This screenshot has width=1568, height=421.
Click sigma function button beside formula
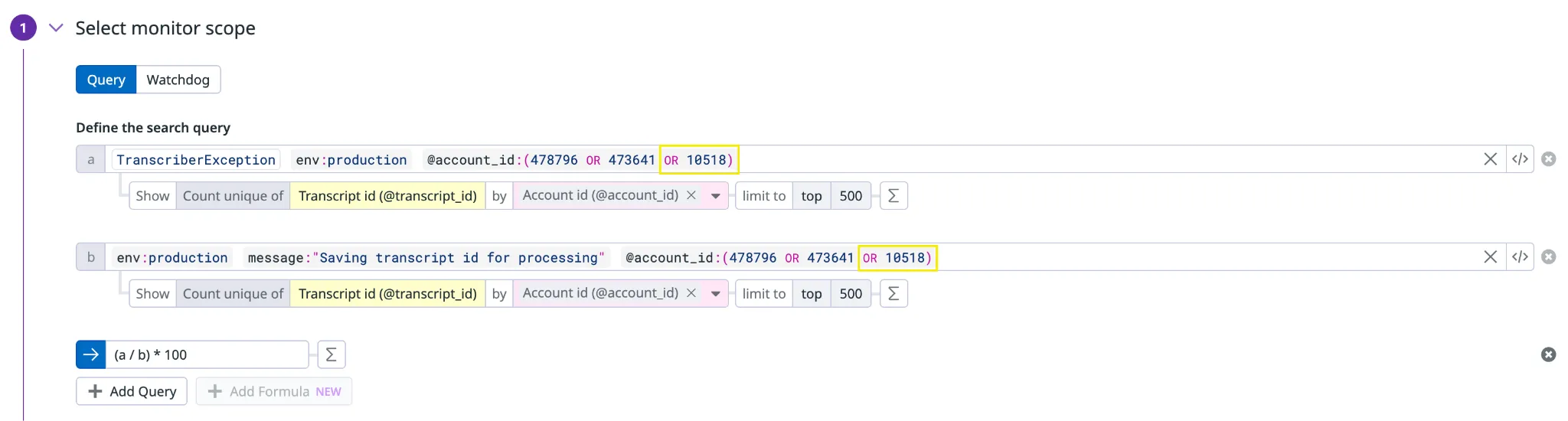[x=331, y=354]
